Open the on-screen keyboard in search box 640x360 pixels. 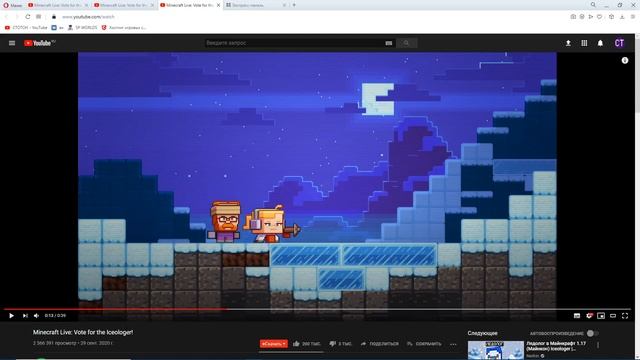(x=389, y=43)
